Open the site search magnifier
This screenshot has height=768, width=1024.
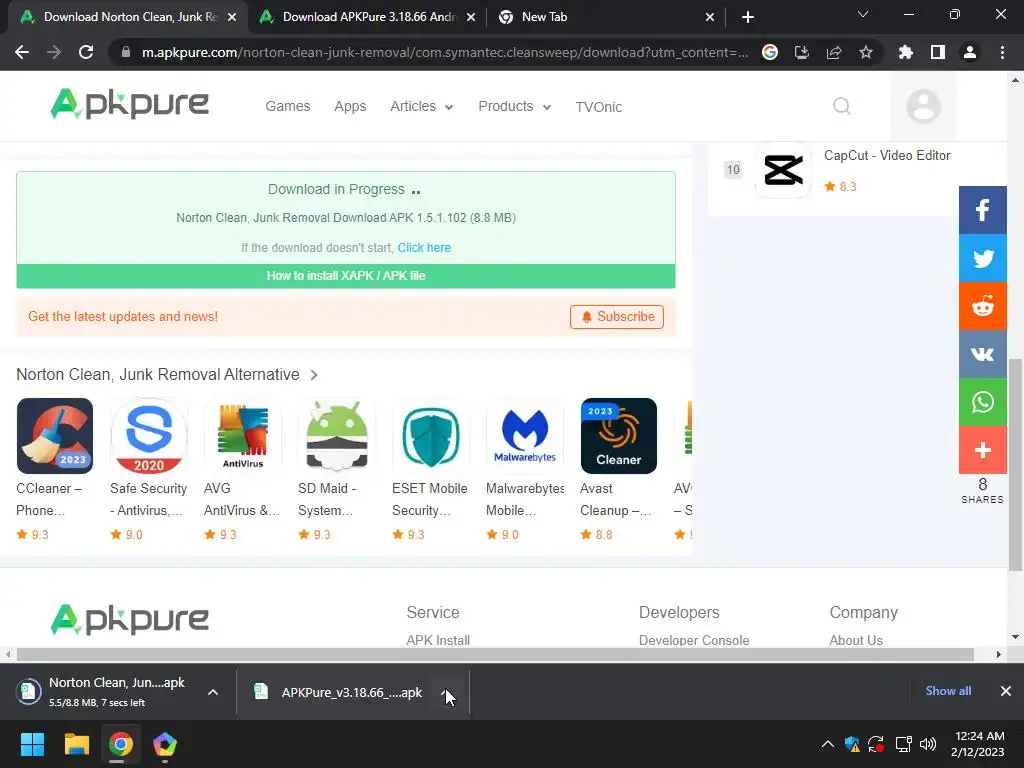[x=842, y=106]
